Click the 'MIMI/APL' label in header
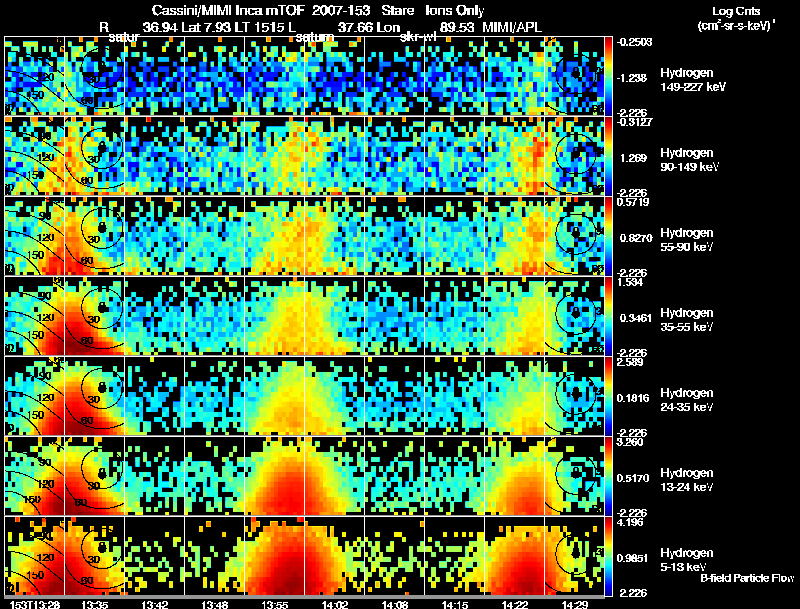This screenshot has height=609, width=800. (x=512, y=27)
